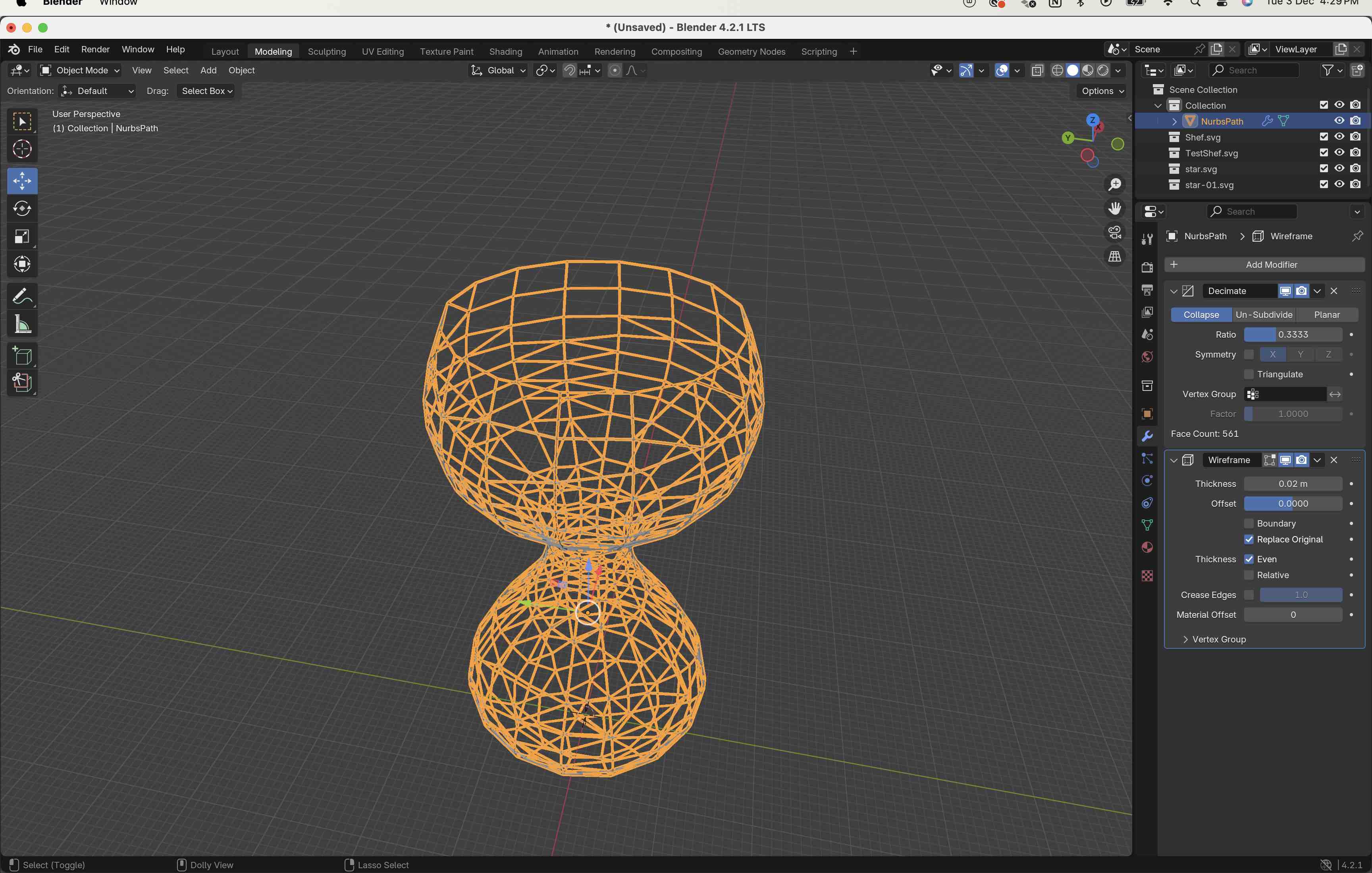Click the Zoom viewport magnifier icon

[x=1114, y=185]
